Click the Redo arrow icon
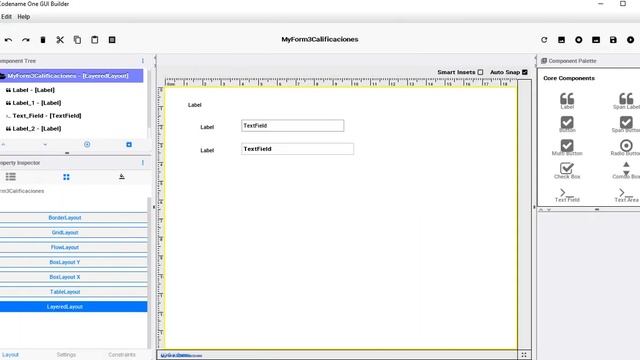The height and width of the screenshot is (360, 640). [26, 40]
